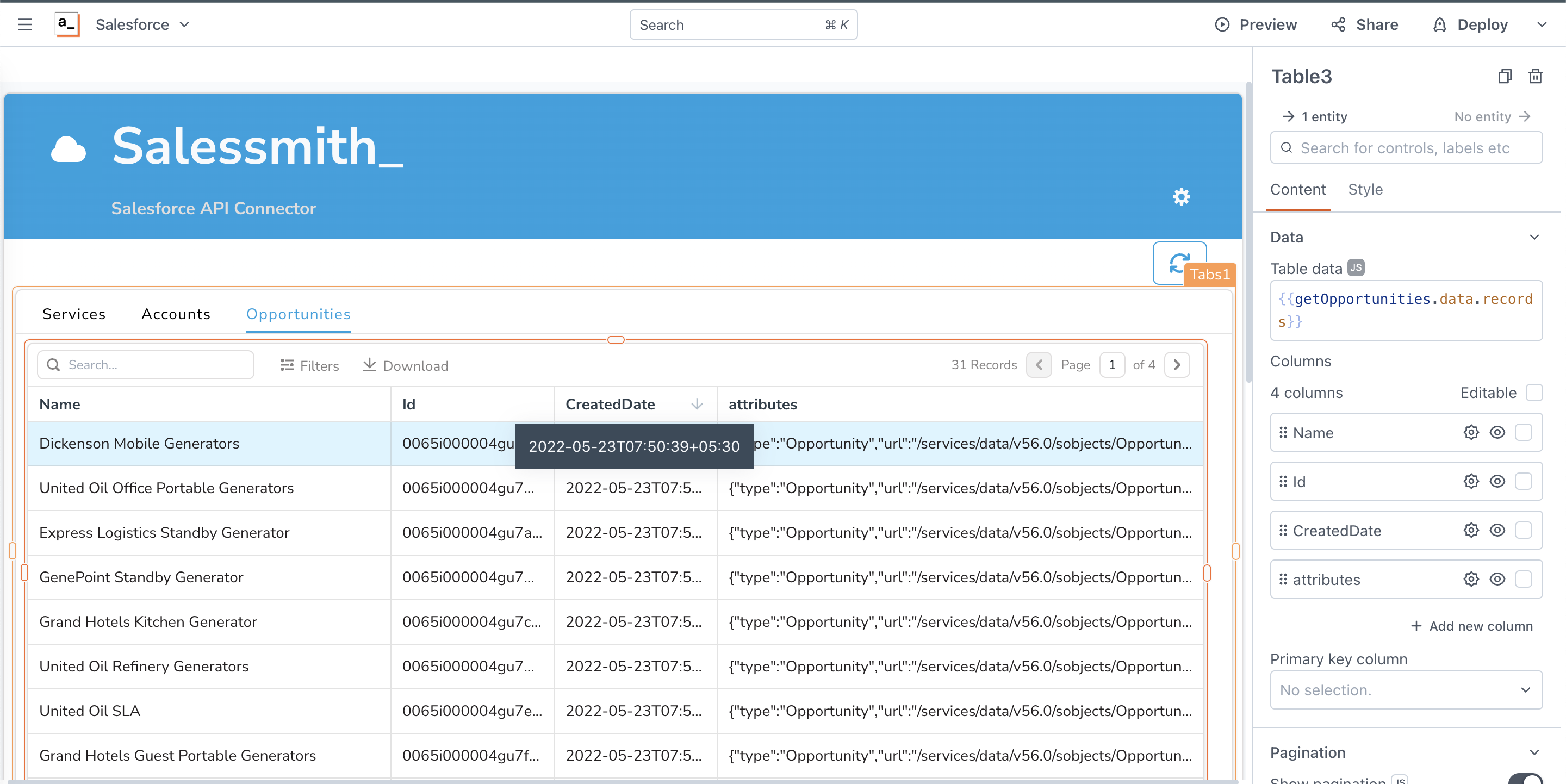The image size is (1566, 784).
Task: Click Add new column
Action: pos(1471,626)
